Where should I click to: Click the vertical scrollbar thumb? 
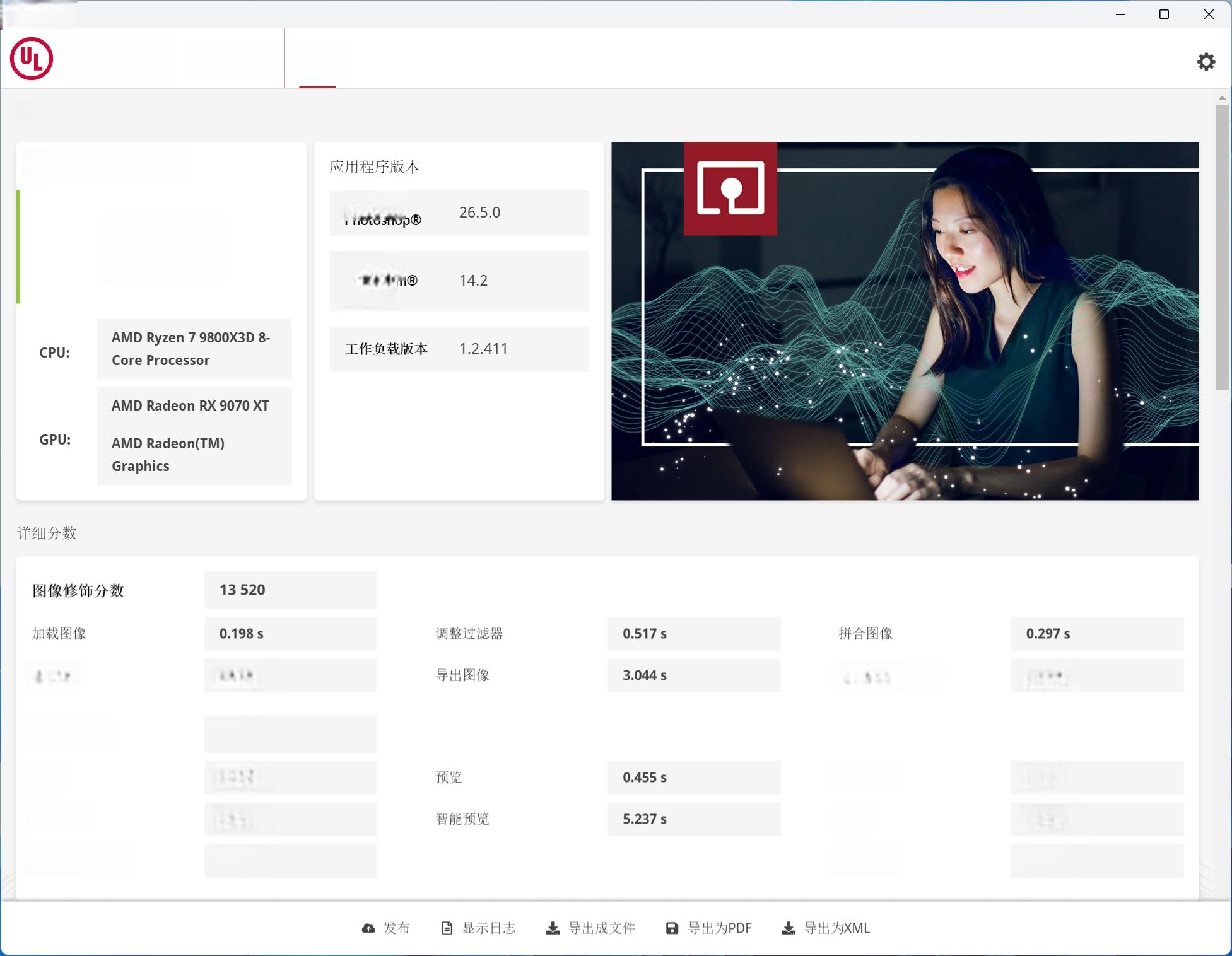click(1222, 247)
